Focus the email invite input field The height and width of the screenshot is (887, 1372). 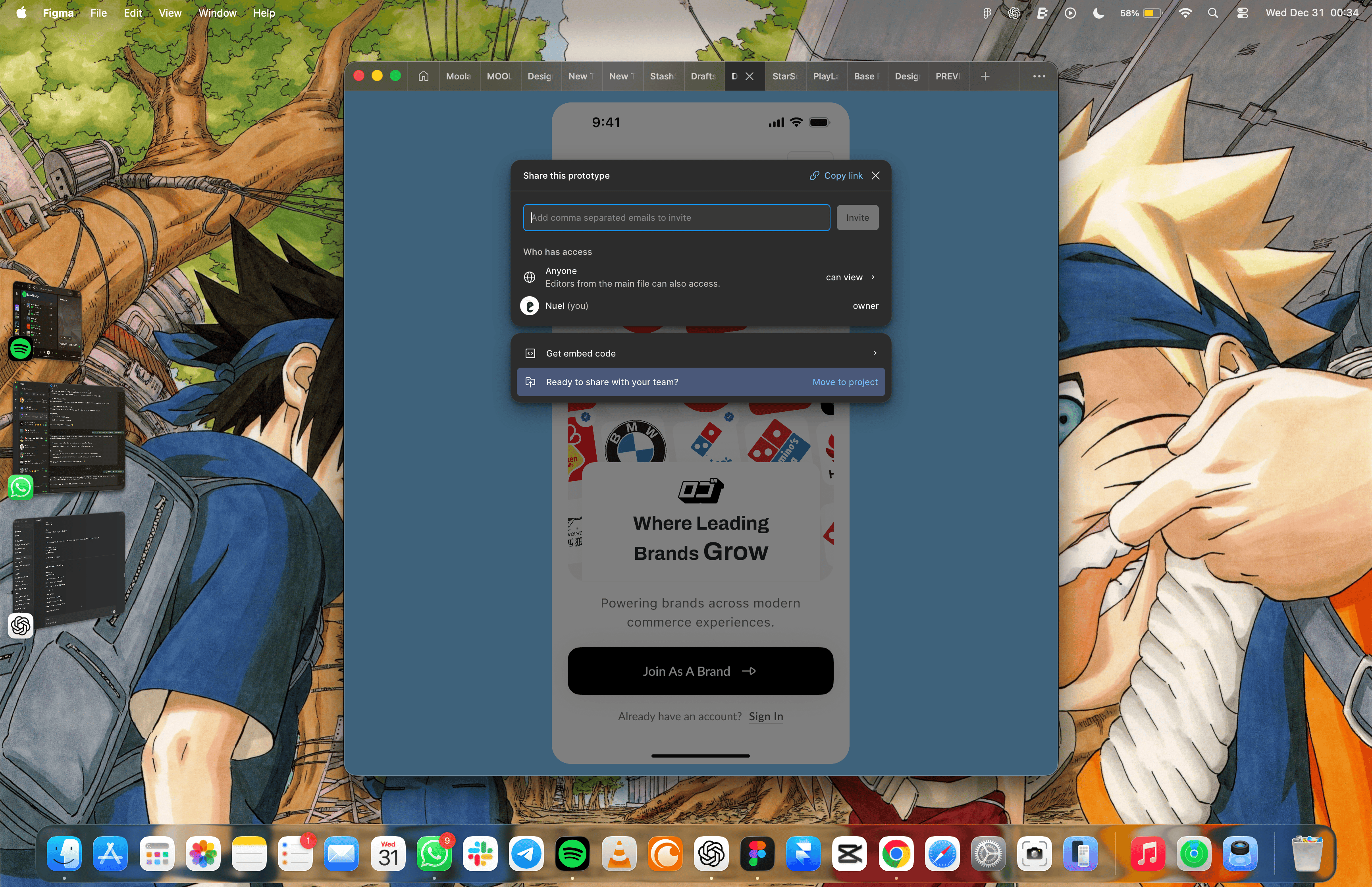tap(676, 218)
